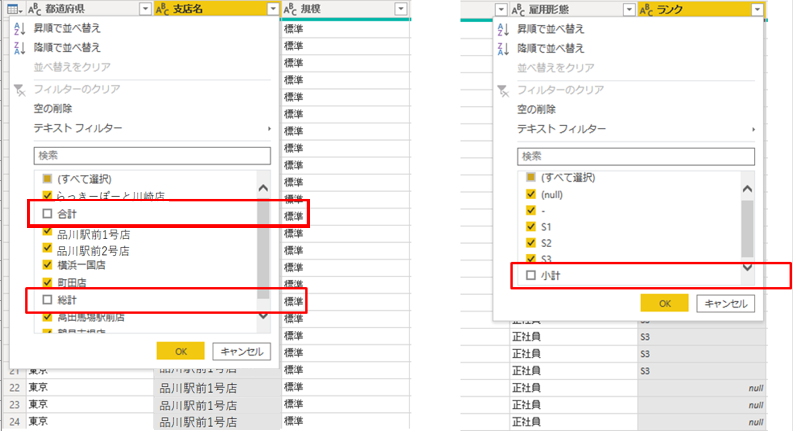Click the ABC type icon of ランク column

point(645,9)
